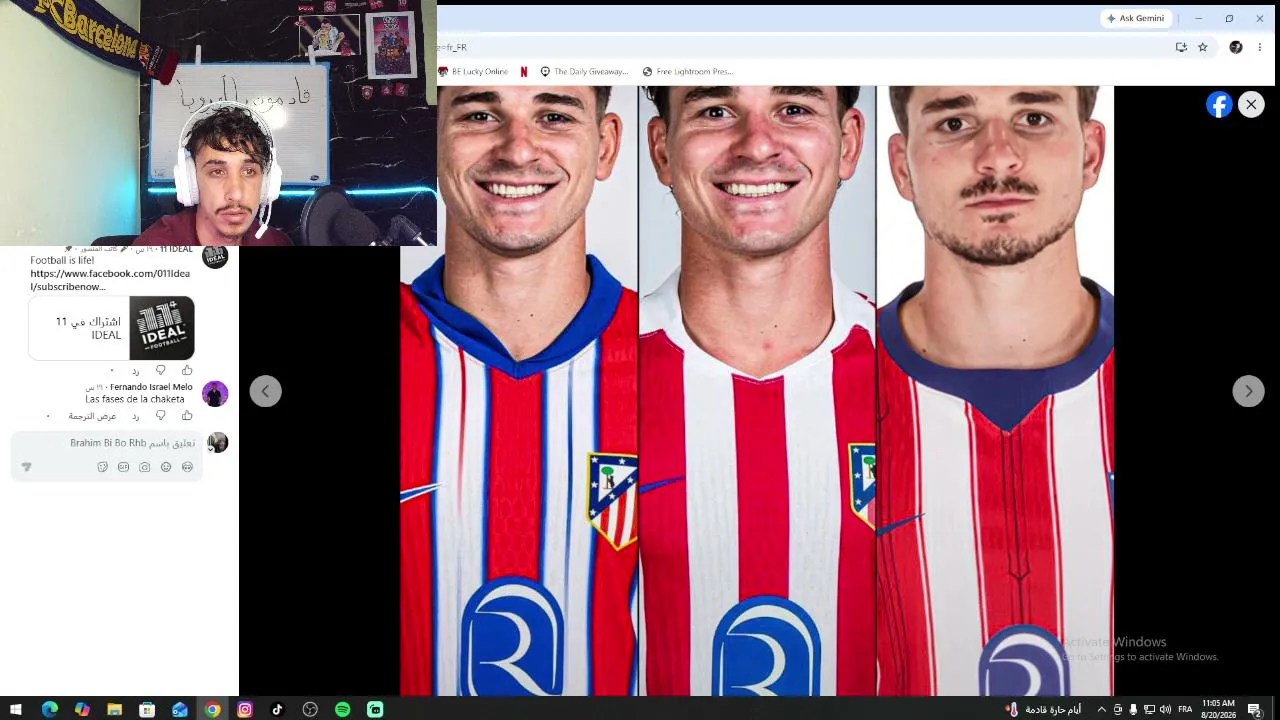Open the Outlook mail app in taskbar
The width and height of the screenshot is (1280, 720).
180,709
